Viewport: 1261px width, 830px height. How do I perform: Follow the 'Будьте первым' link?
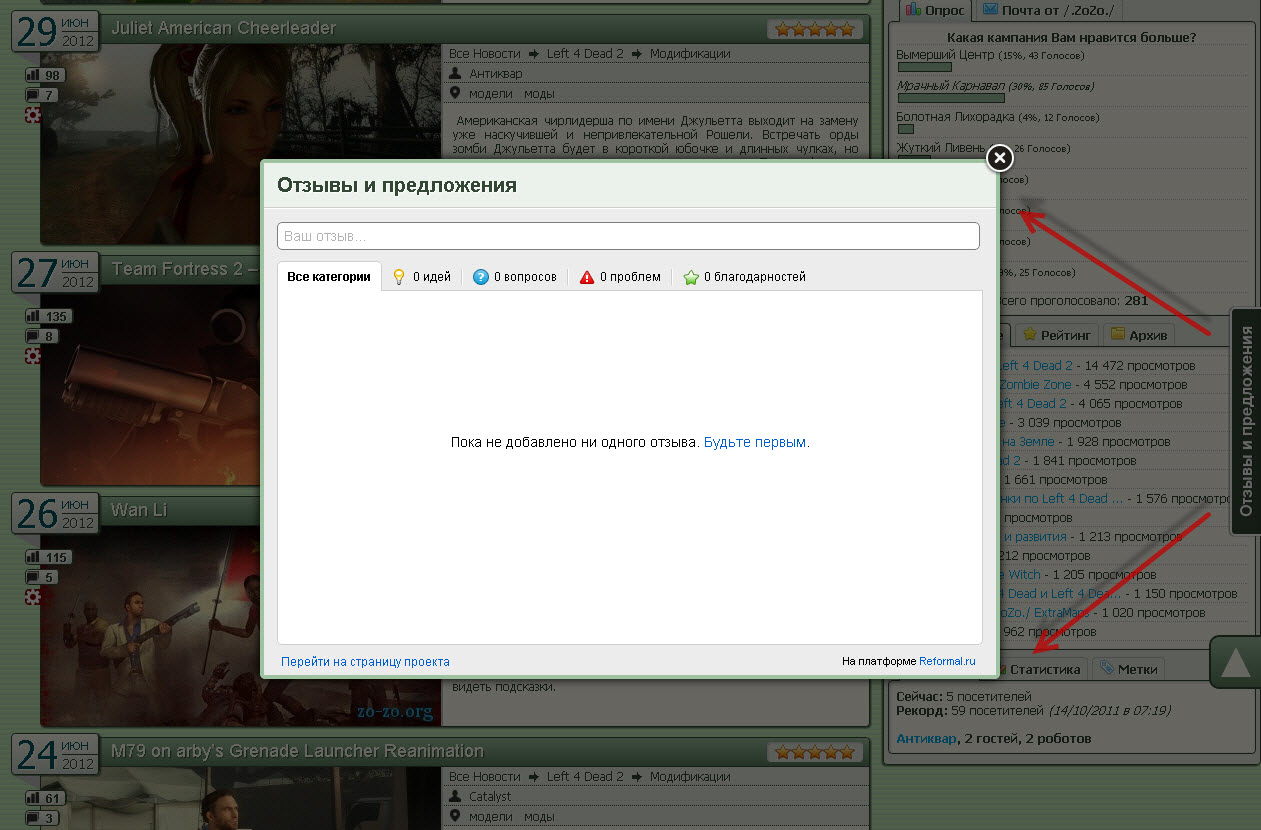(756, 442)
